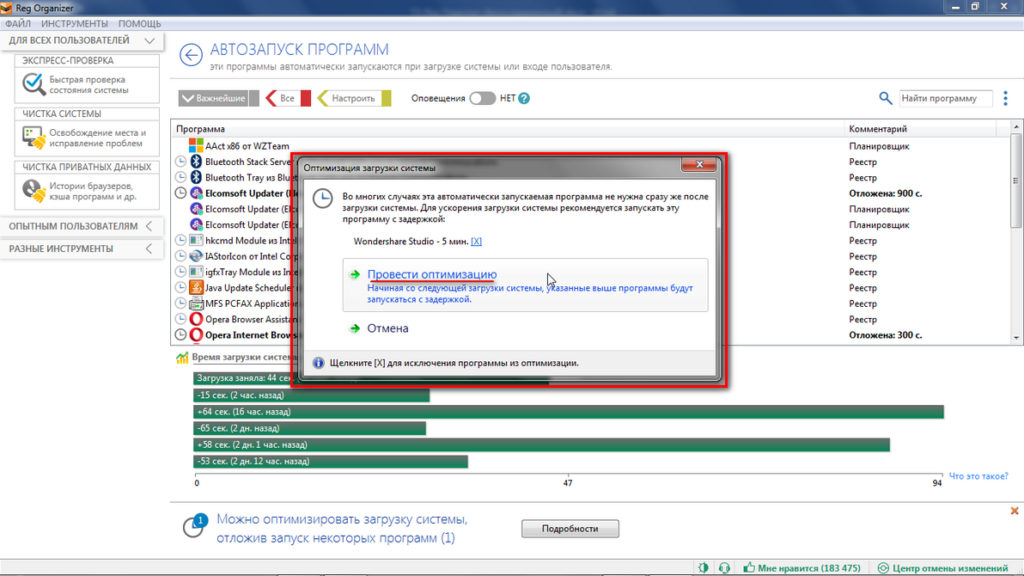
Task: Open Undo Changes Center link
Action: click(x=950, y=568)
